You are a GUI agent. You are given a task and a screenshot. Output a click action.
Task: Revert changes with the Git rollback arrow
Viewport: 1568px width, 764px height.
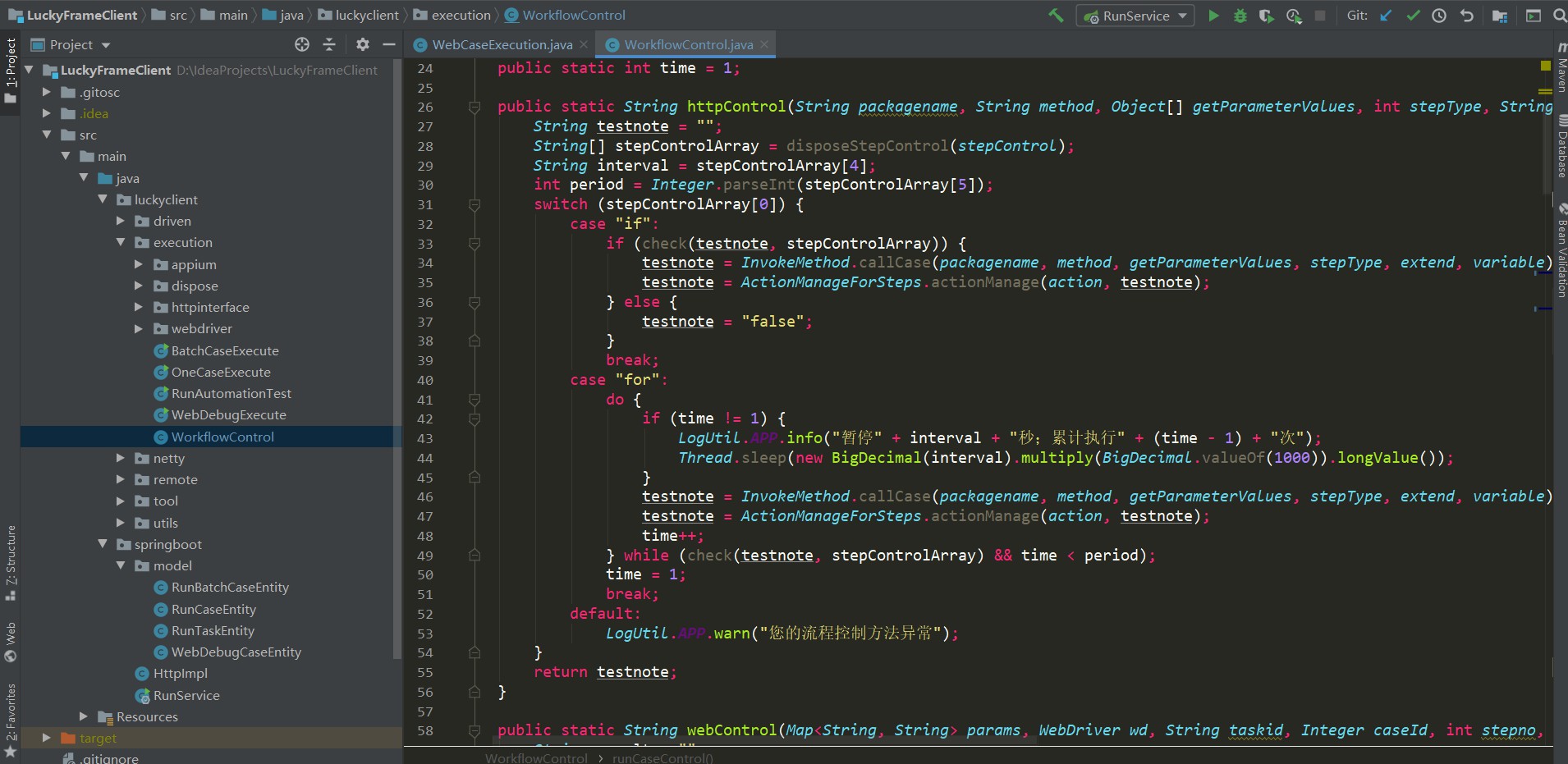coord(1466,16)
